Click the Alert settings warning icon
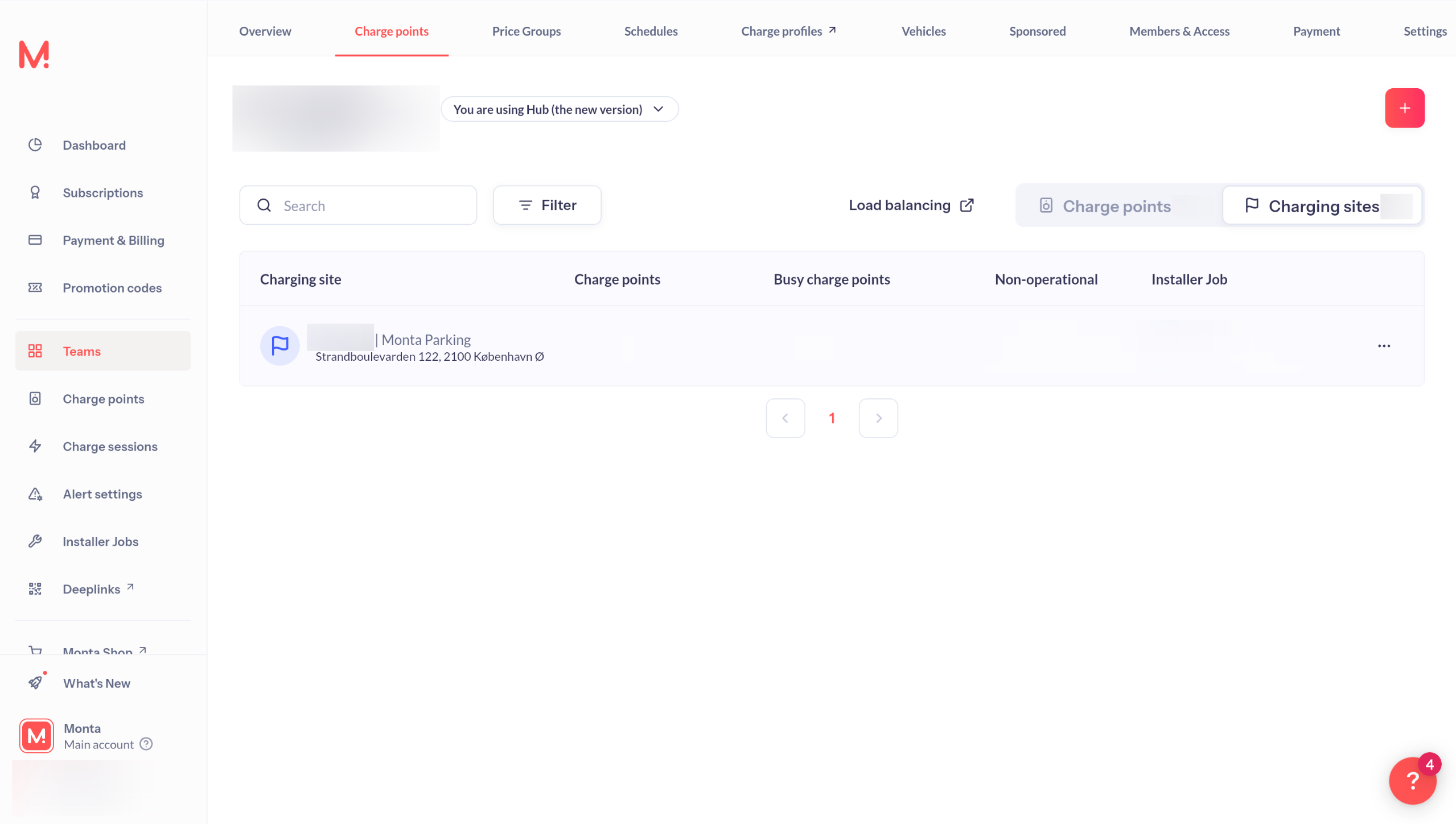Image resolution: width=1456 pixels, height=824 pixels. [x=35, y=494]
